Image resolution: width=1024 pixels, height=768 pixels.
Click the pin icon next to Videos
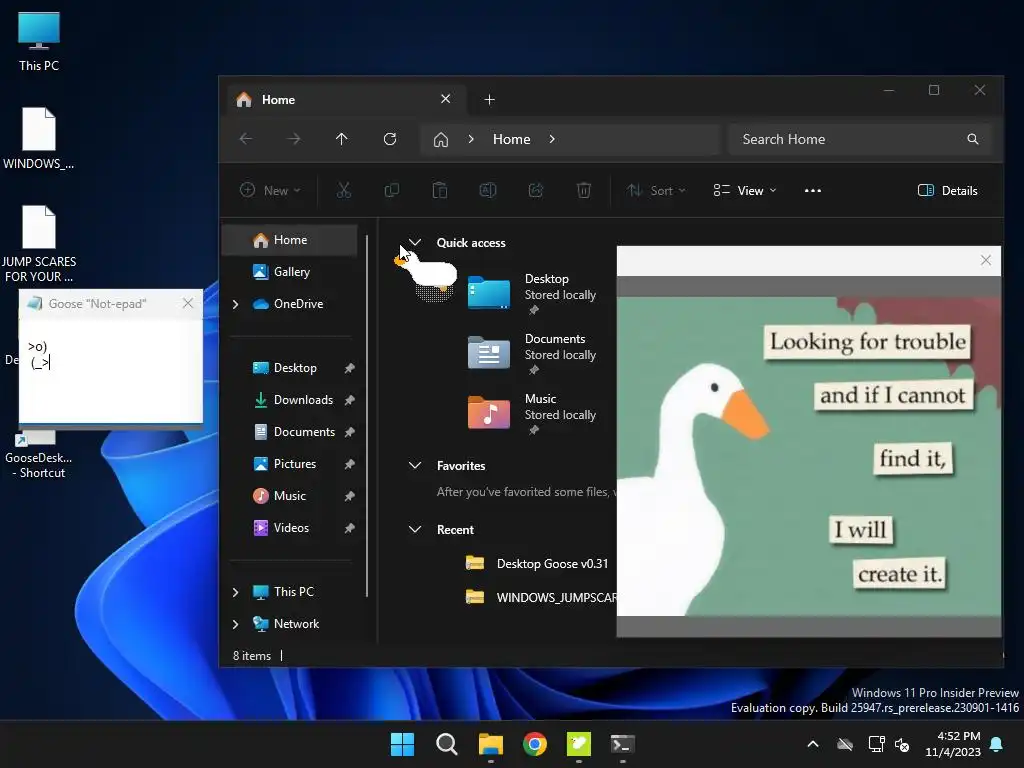[349, 528]
